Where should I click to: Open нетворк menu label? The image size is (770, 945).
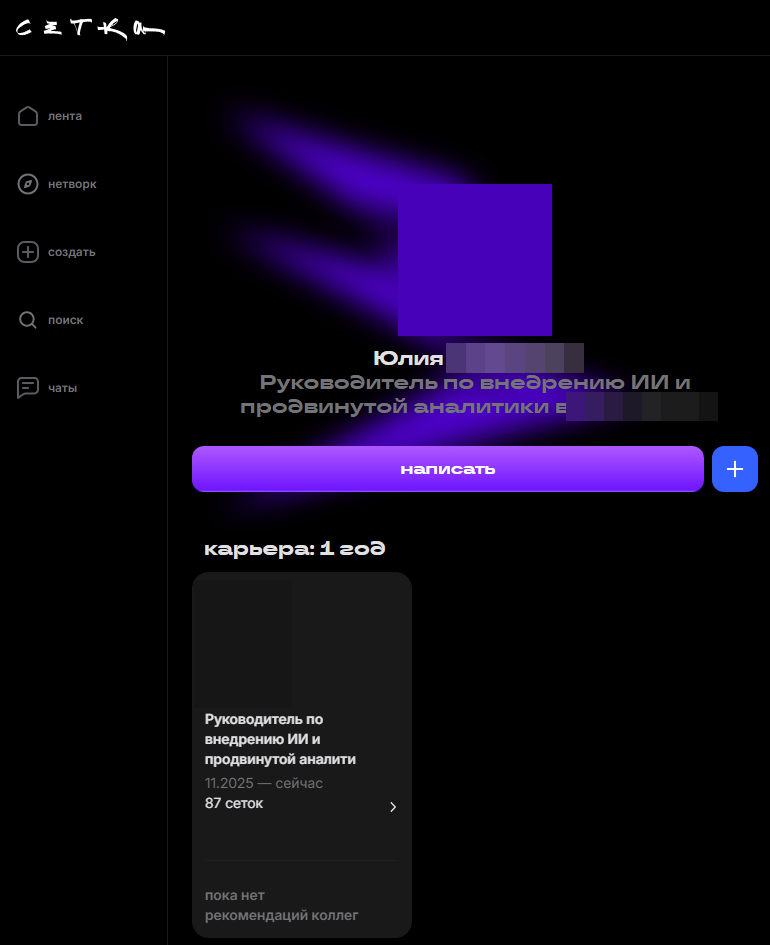click(72, 184)
